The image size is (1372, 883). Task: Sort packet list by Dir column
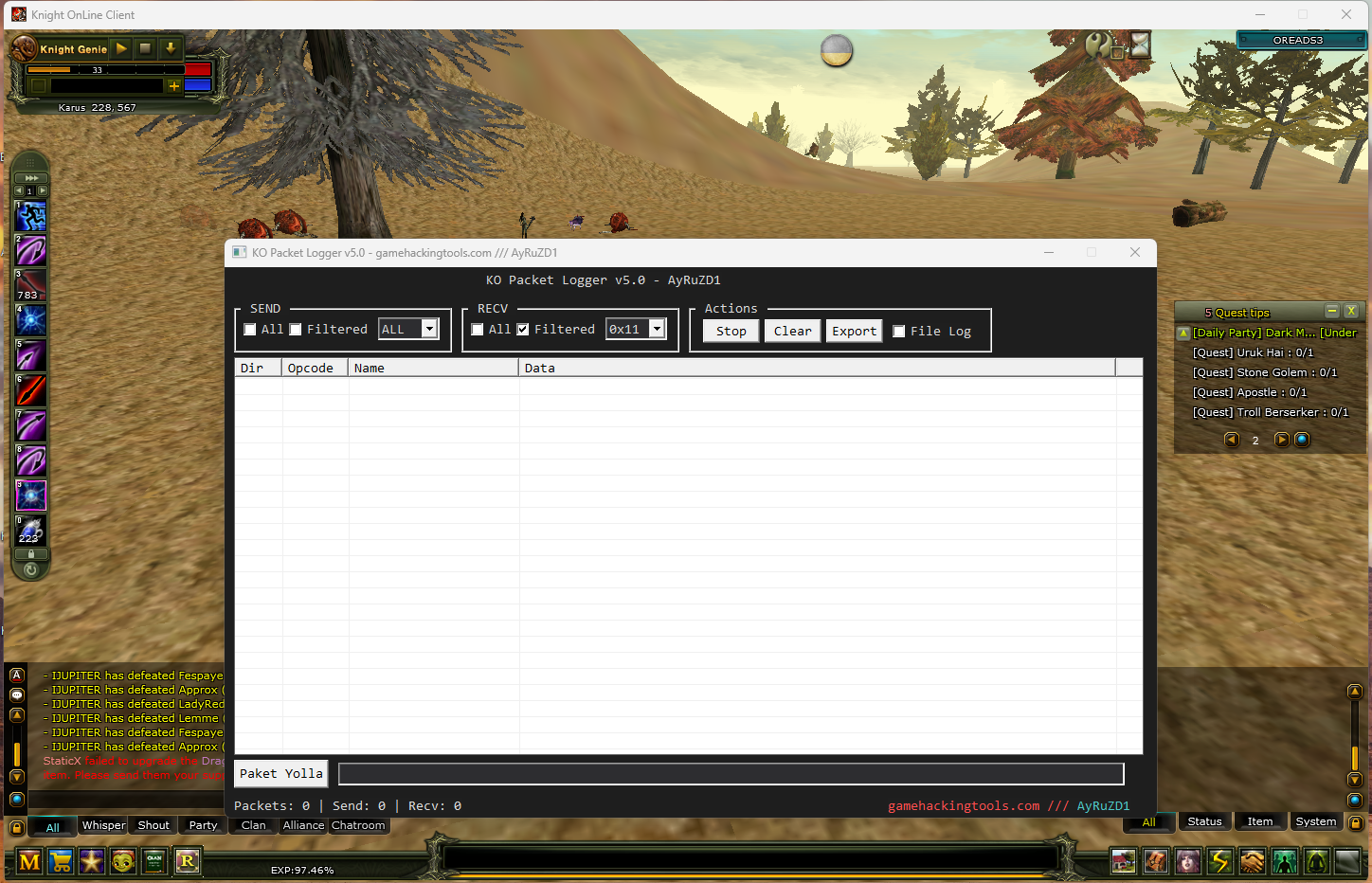coord(259,368)
